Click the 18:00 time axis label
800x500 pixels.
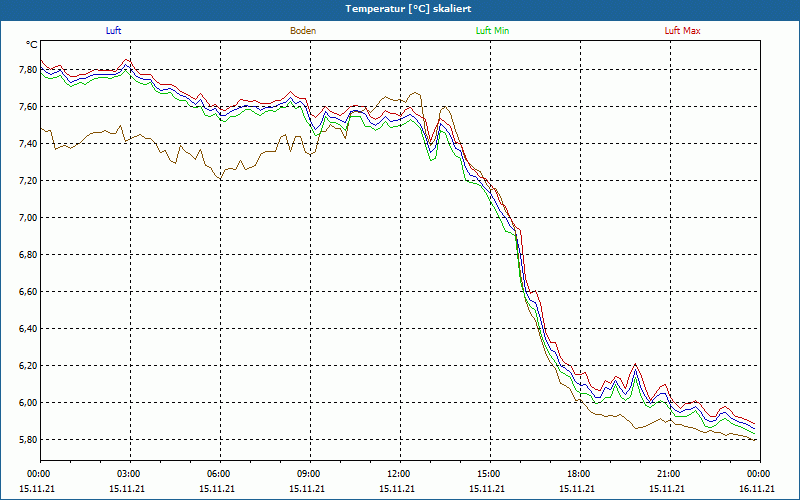pos(580,474)
